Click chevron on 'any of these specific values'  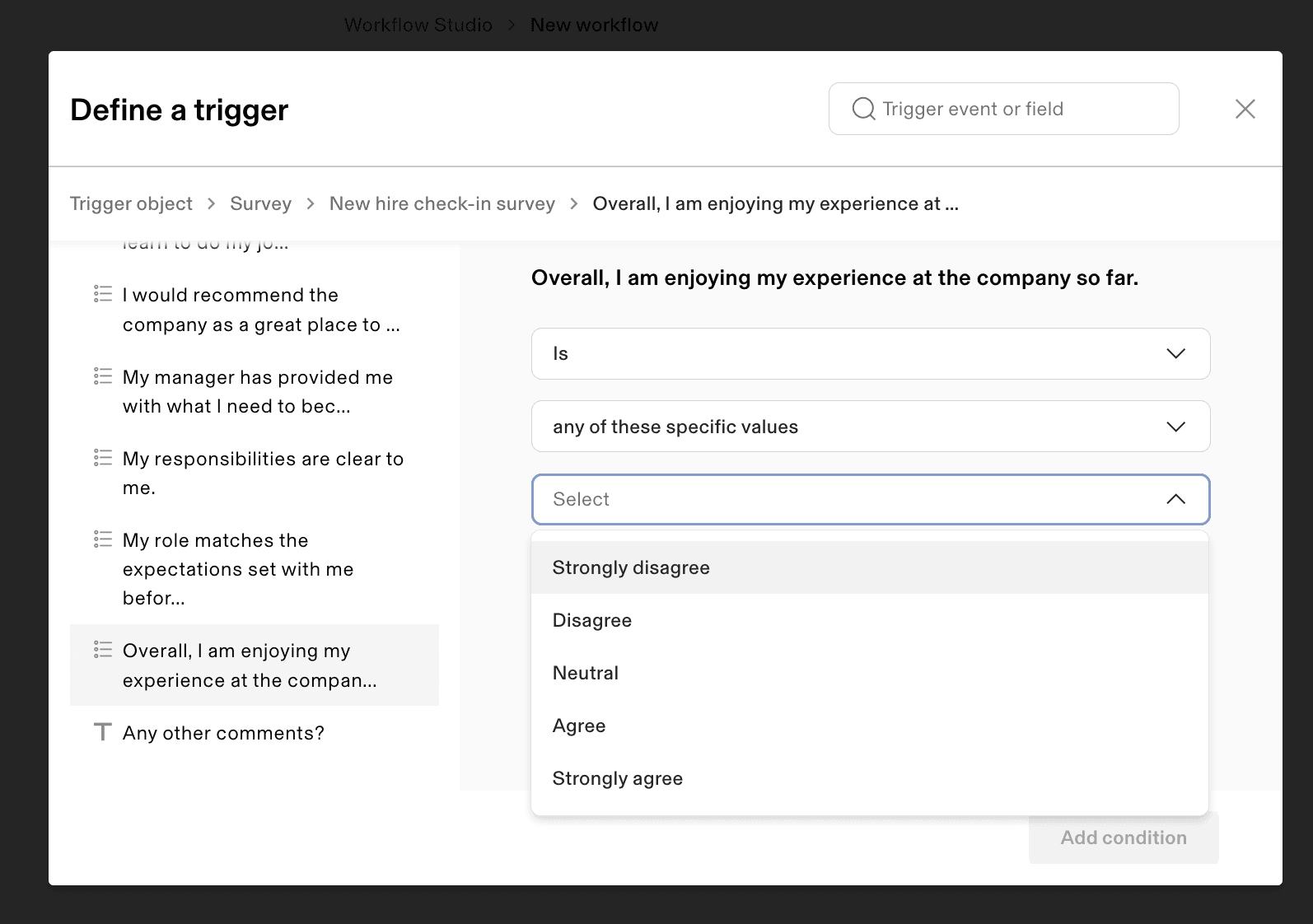point(1175,426)
